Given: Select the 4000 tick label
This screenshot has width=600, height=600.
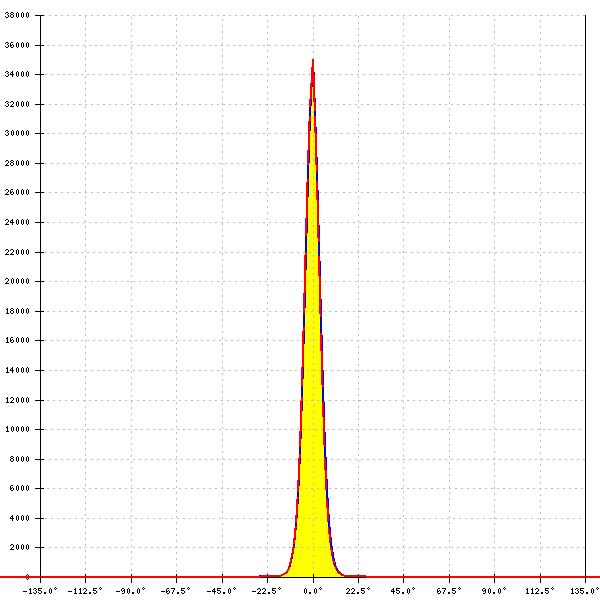Looking at the screenshot, I should pos(19,518).
